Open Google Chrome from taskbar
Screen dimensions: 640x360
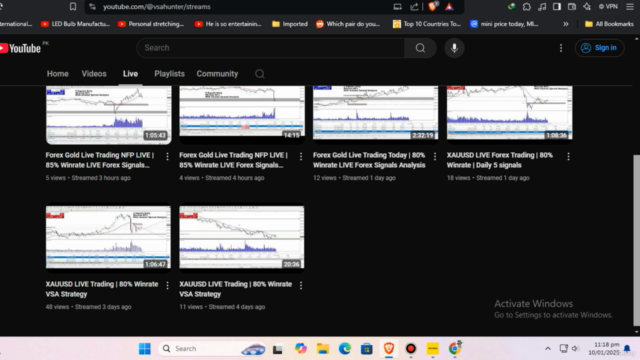tap(455, 349)
